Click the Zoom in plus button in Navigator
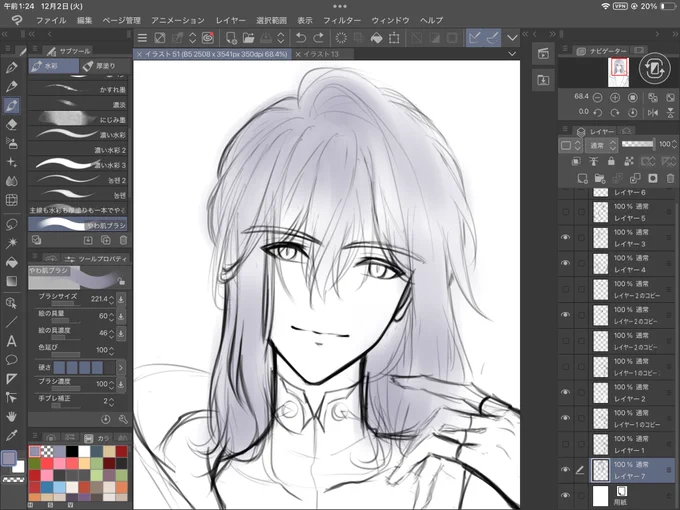The height and width of the screenshot is (510, 680). [x=615, y=98]
